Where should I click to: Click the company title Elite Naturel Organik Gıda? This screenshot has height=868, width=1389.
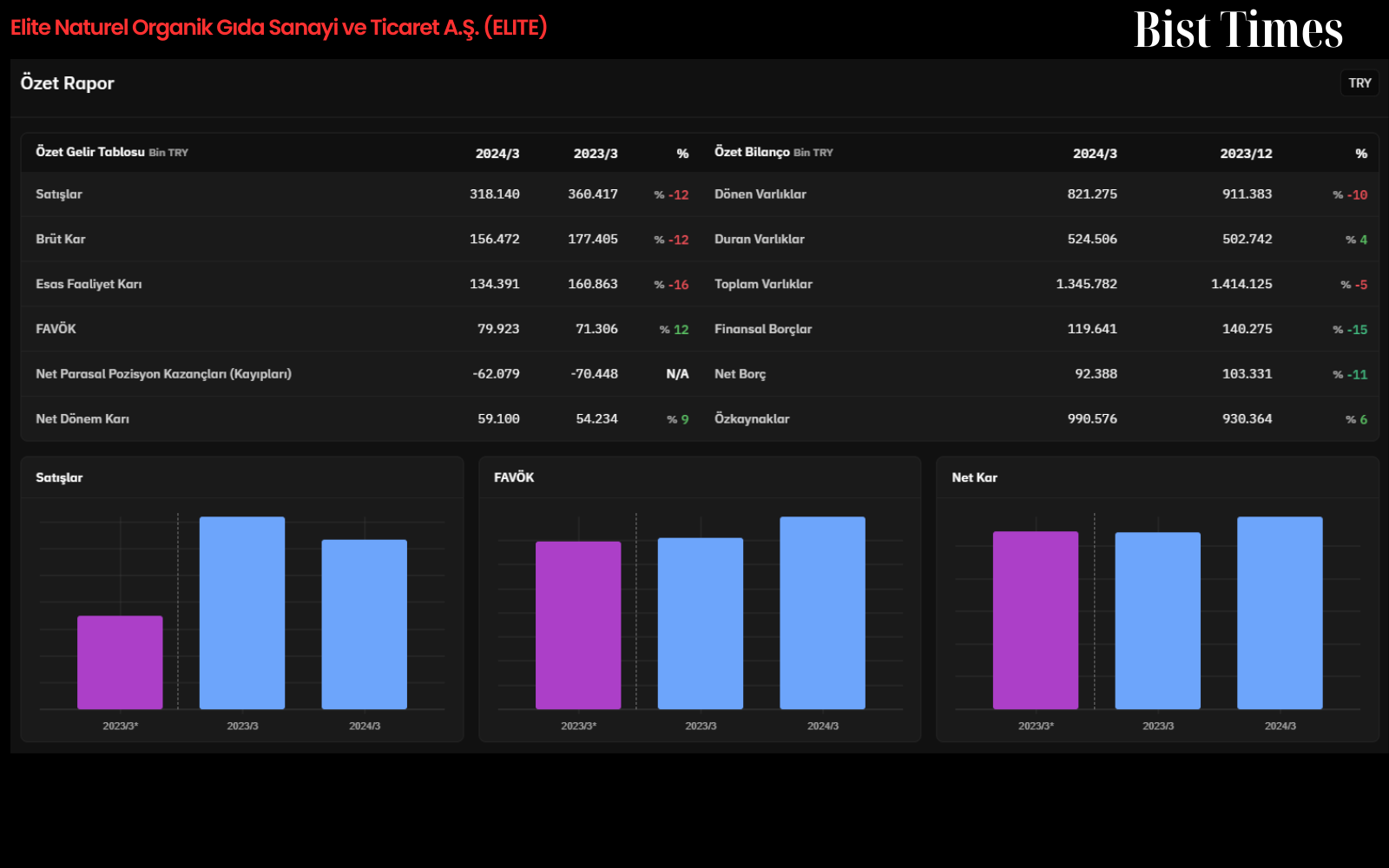tap(279, 28)
